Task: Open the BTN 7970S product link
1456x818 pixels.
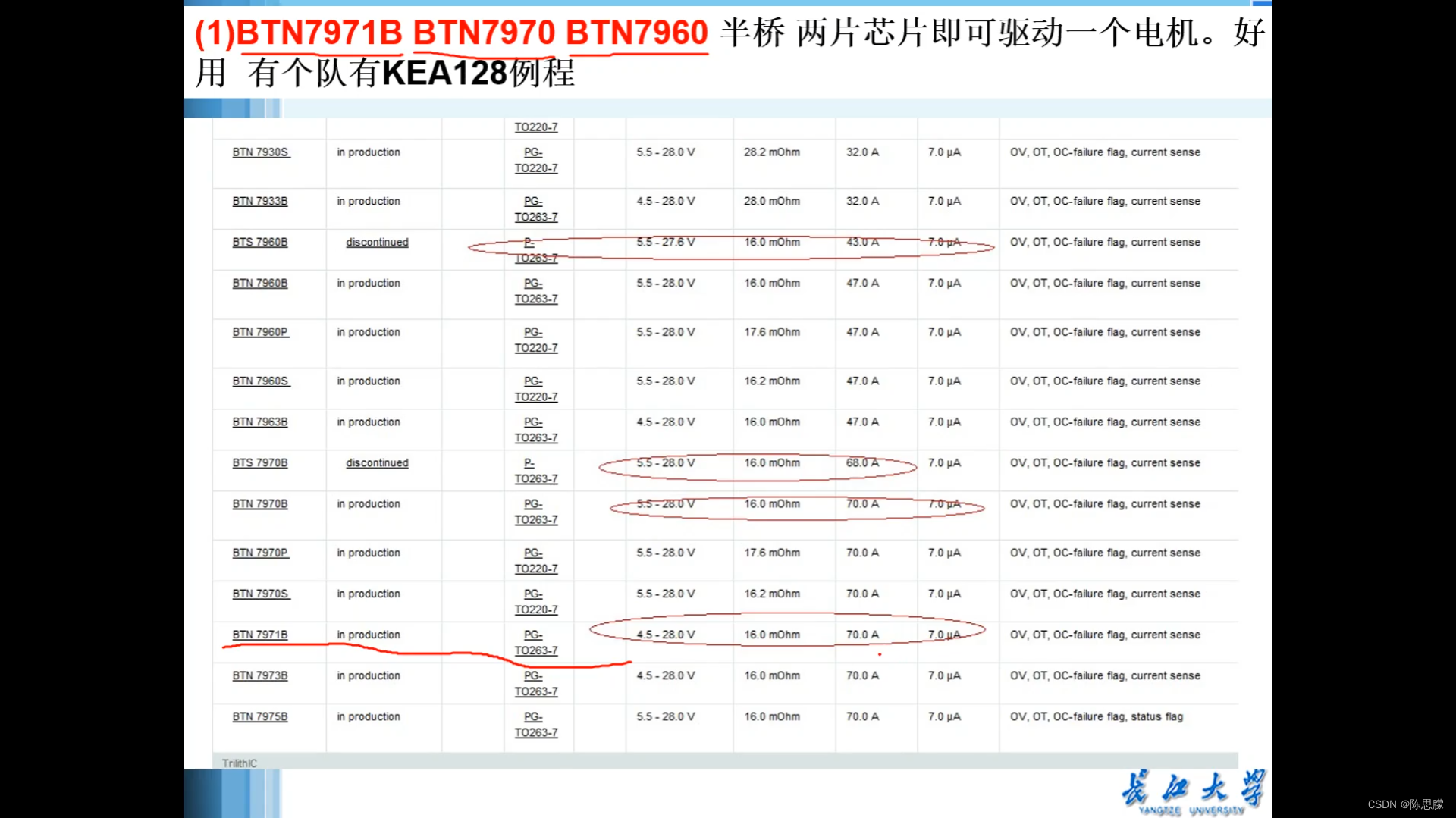Action: coord(261,594)
